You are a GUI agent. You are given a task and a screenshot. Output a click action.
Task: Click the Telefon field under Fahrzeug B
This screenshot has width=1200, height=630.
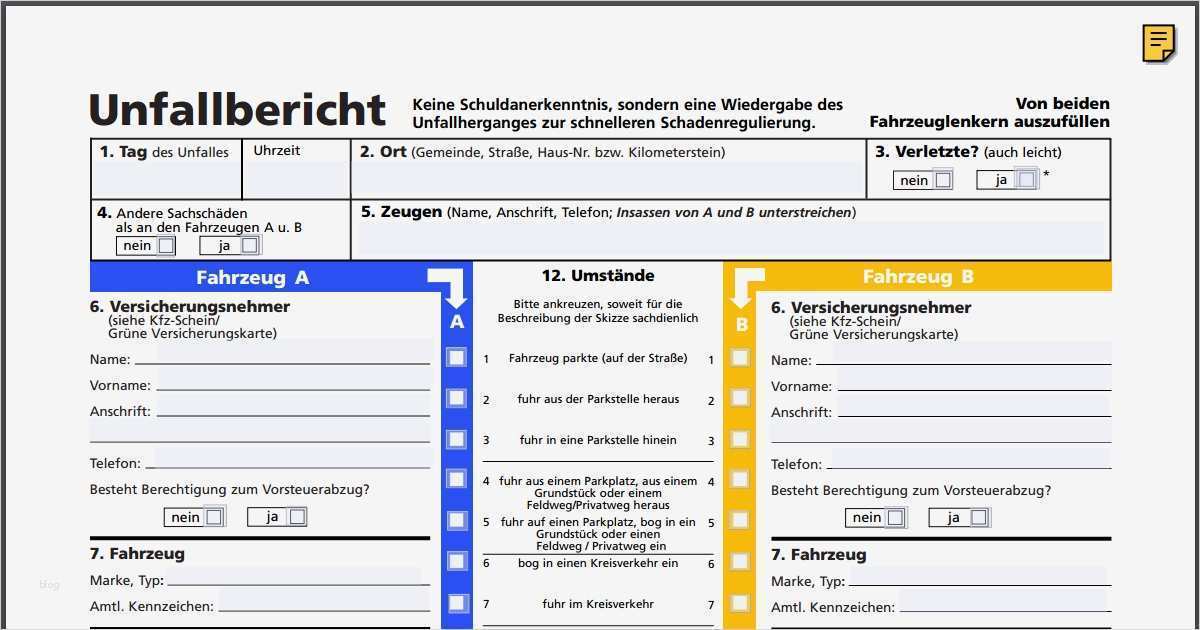pos(970,458)
